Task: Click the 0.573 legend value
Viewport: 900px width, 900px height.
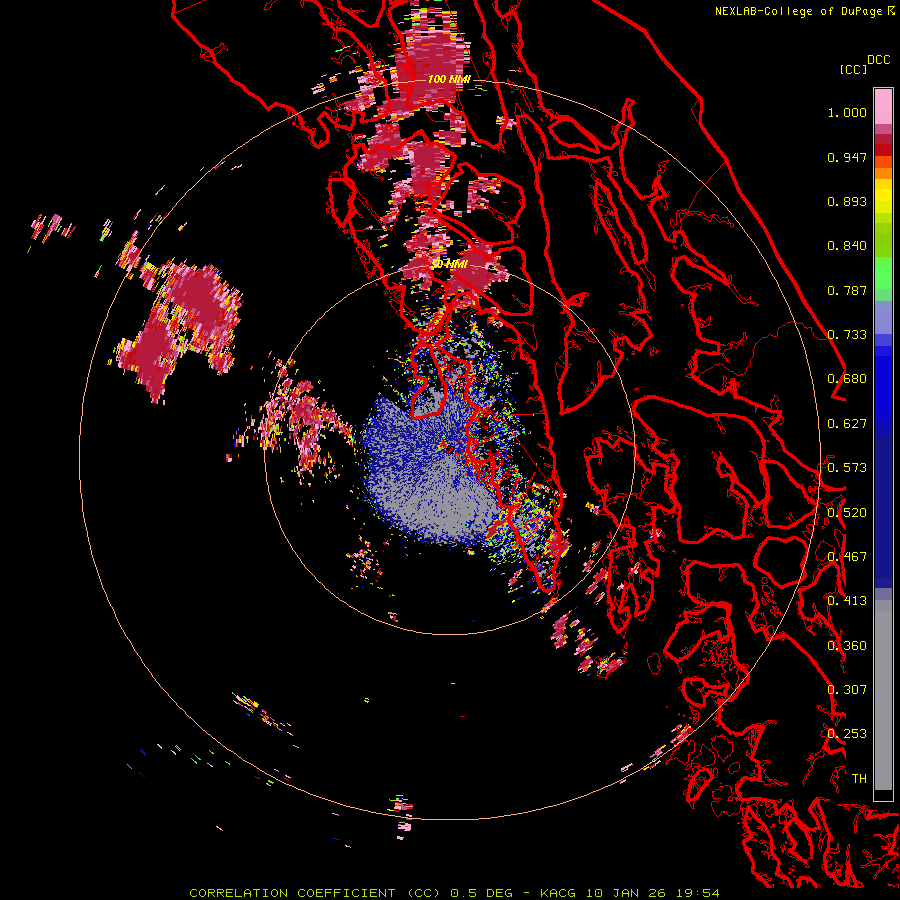Action: pos(847,468)
